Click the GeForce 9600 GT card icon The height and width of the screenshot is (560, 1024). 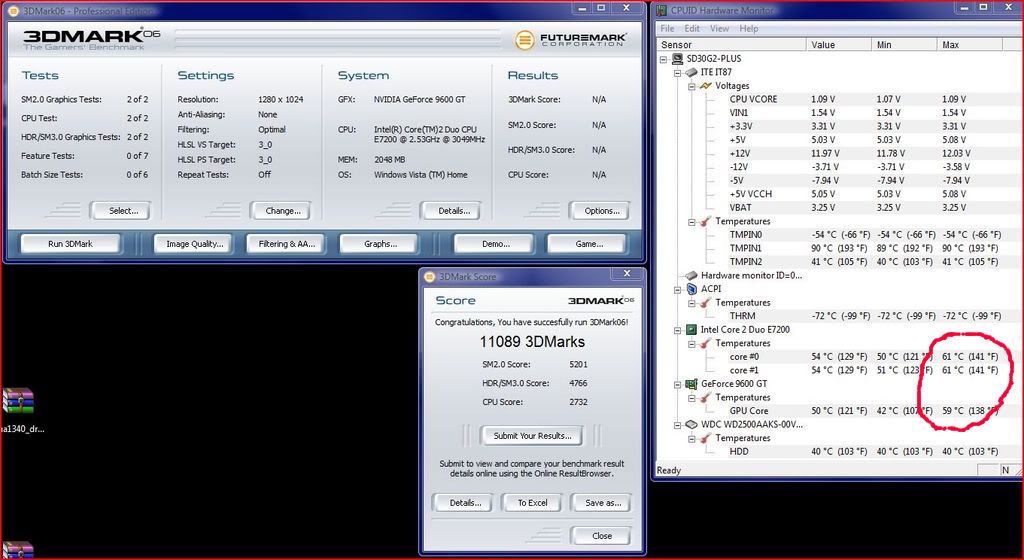click(692, 384)
